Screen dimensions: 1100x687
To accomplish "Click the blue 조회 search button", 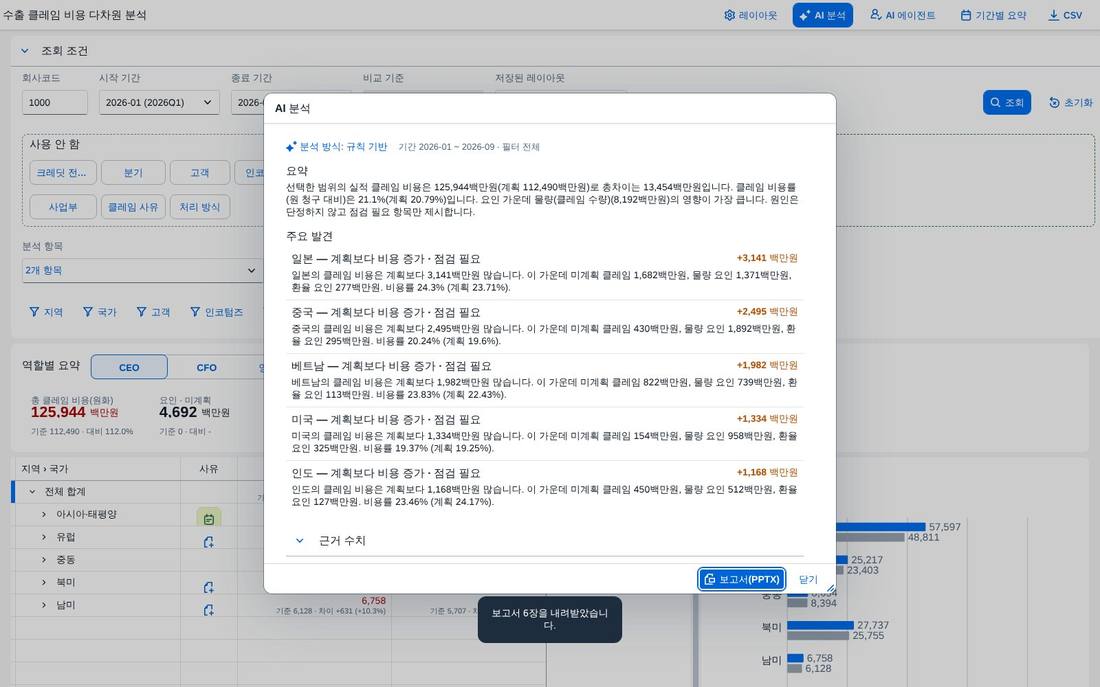I will point(1007,102).
